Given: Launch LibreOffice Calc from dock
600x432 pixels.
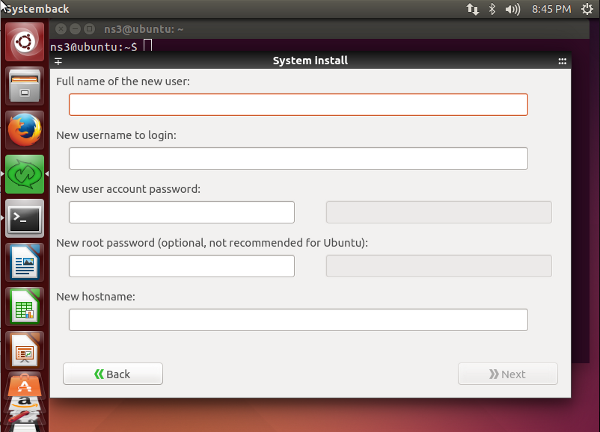Looking at the screenshot, I should tap(24, 307).
